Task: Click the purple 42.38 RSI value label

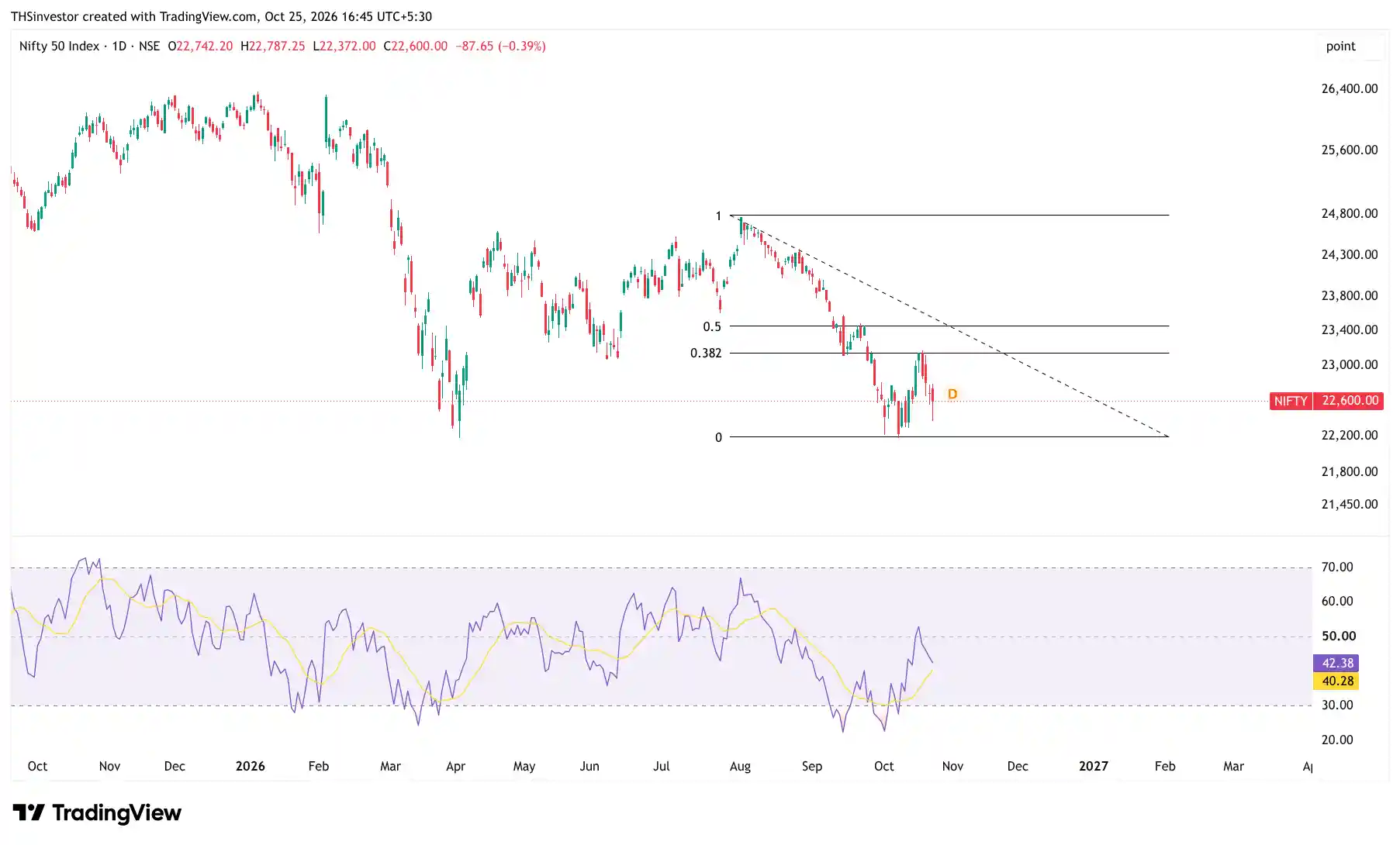Action: (1337, 663)
